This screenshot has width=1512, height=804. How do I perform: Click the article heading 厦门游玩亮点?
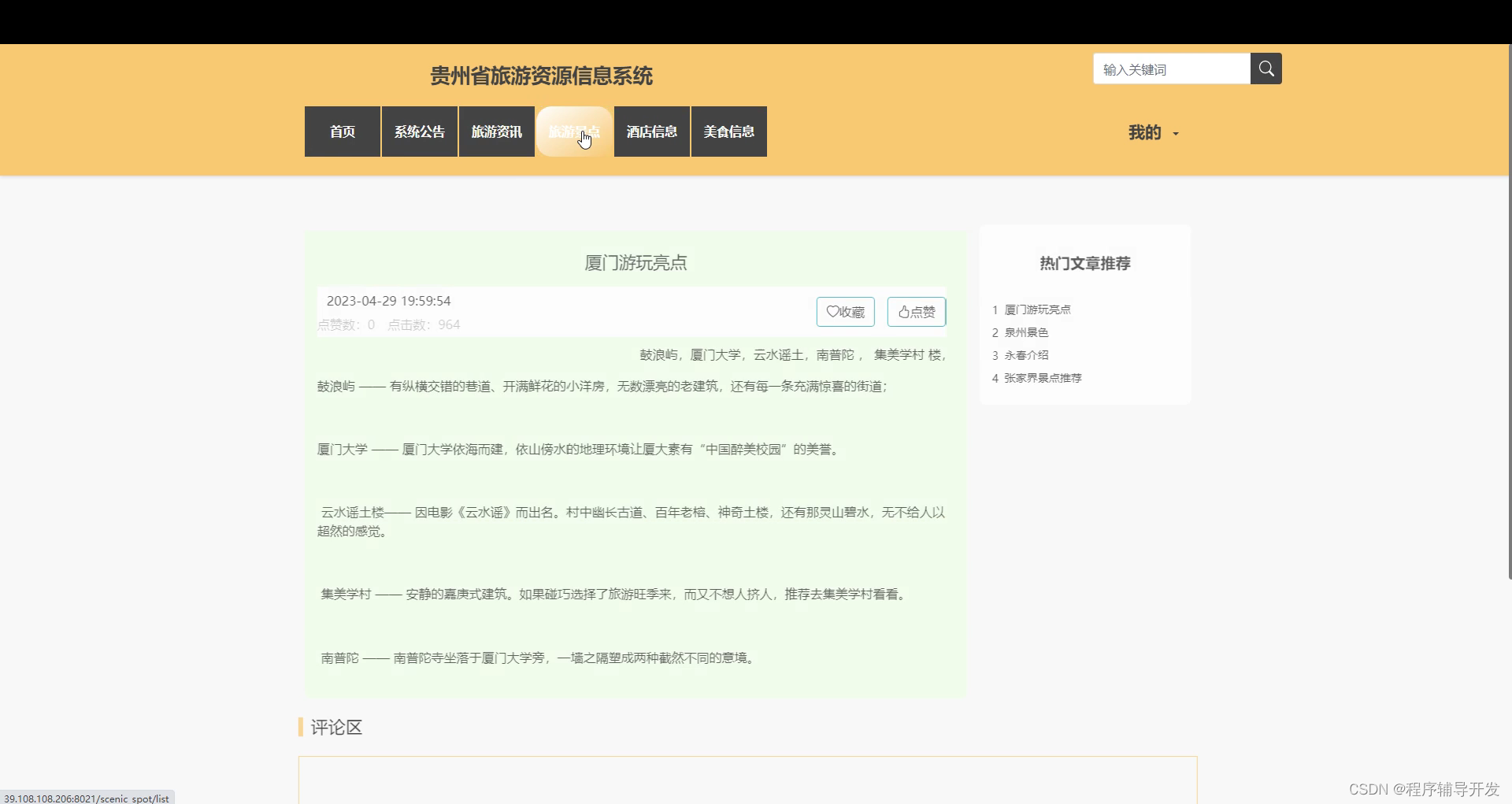coord(636,263)
